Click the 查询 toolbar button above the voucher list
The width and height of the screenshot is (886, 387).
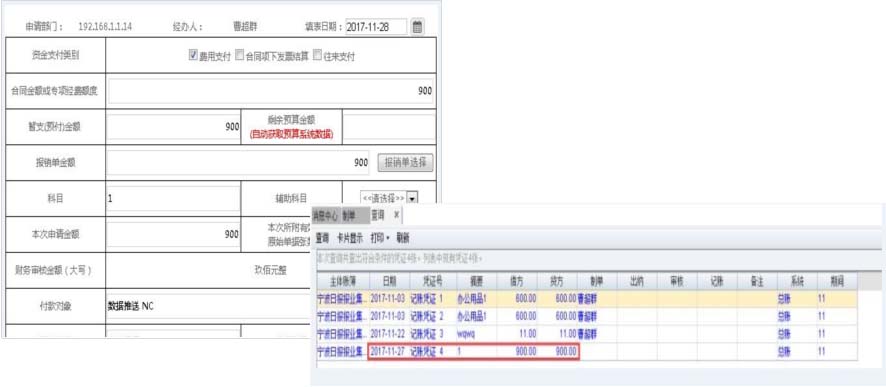[323, 238]
